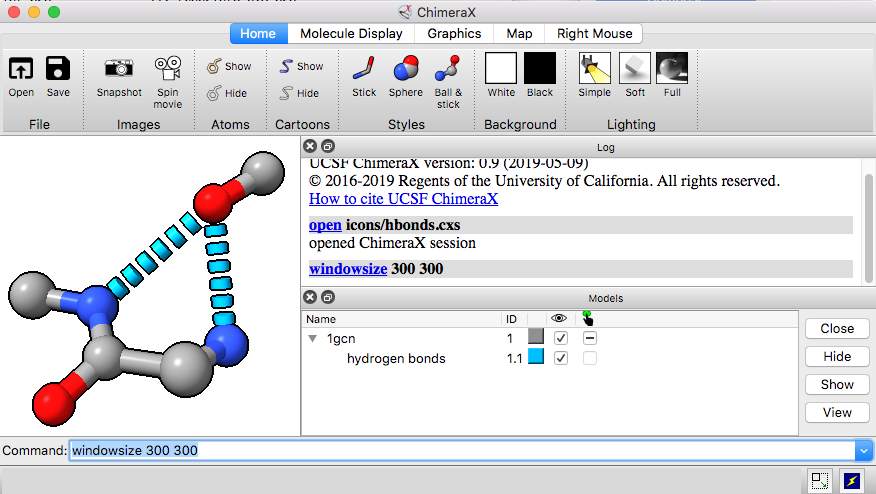The width and height of the screenshot is (876, 494).
Task: Apply the Stick style
Action: click(x=364, y=69)
